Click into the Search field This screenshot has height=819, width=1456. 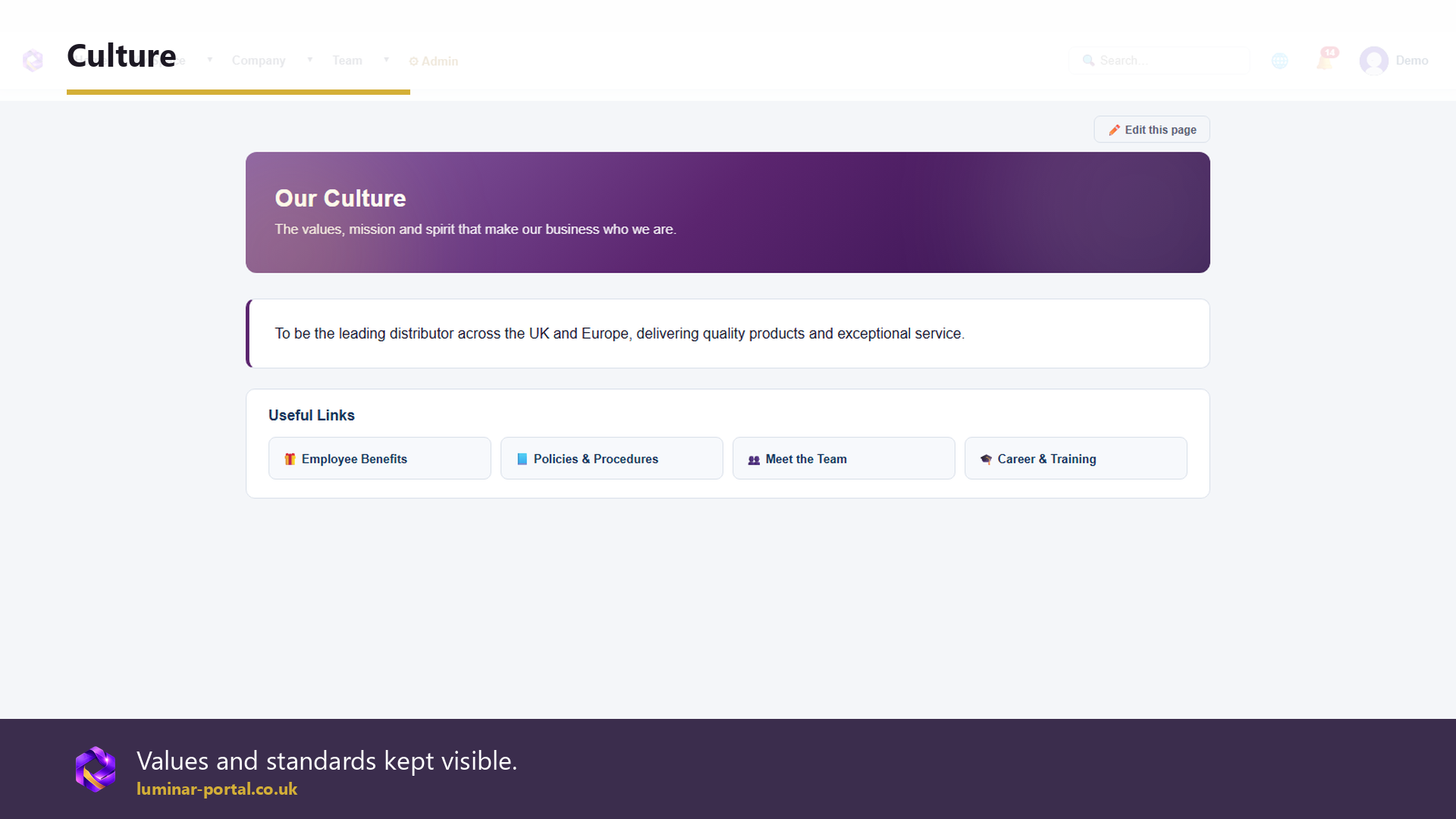1159,61
